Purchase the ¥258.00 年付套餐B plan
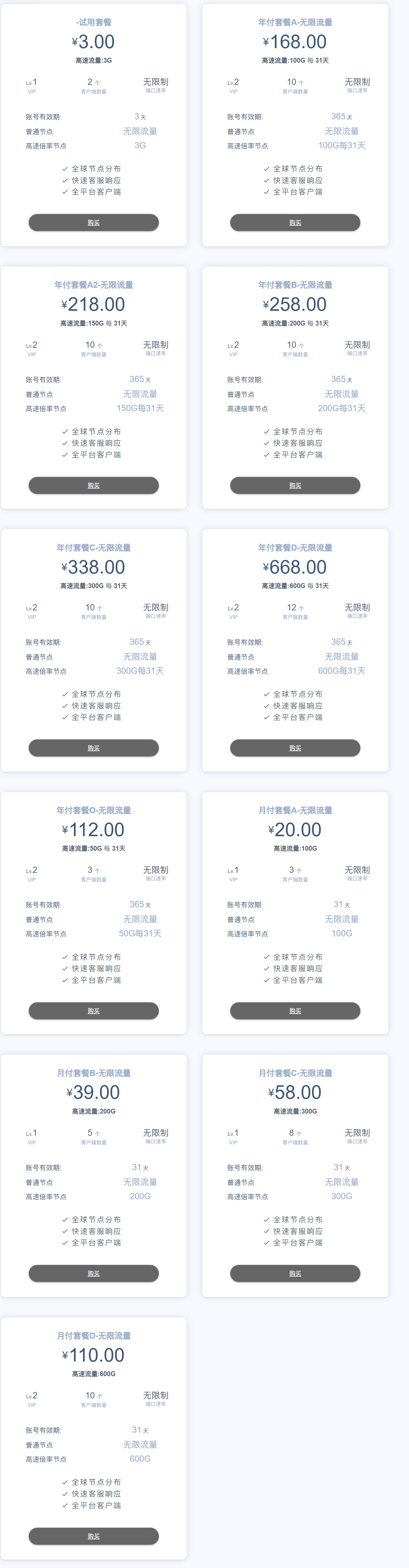 [295, 485]
